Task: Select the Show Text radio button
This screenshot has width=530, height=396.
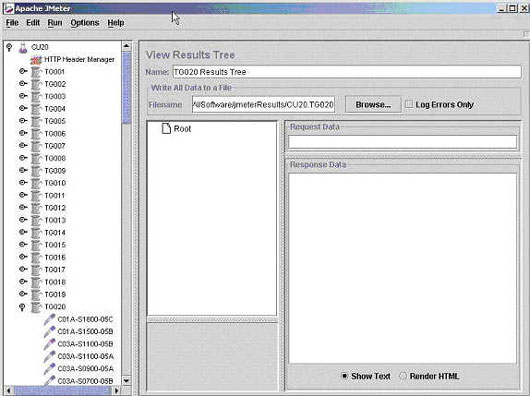Action: (344, 376)
